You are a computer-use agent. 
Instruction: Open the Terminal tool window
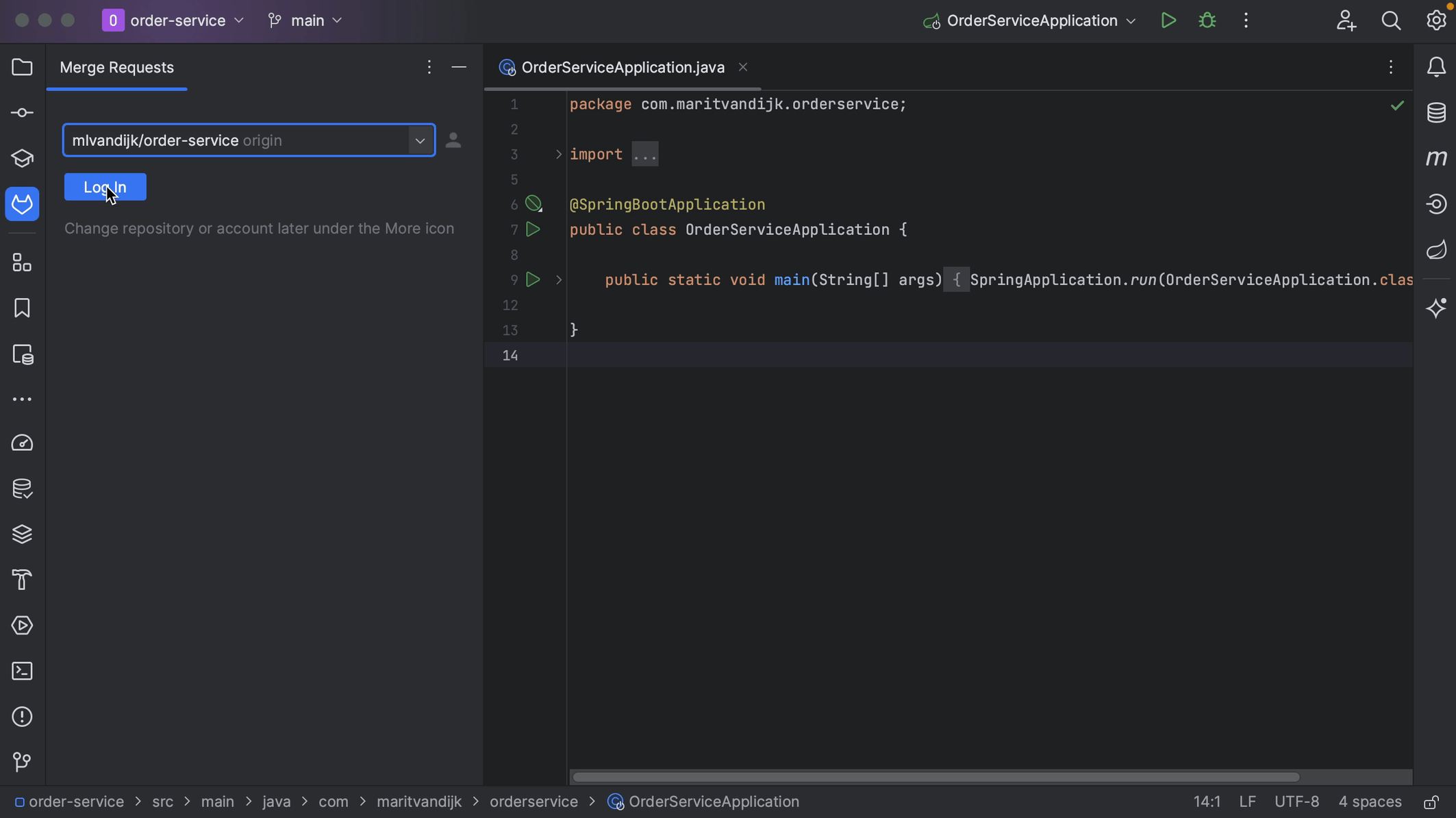tap(22, 671)
